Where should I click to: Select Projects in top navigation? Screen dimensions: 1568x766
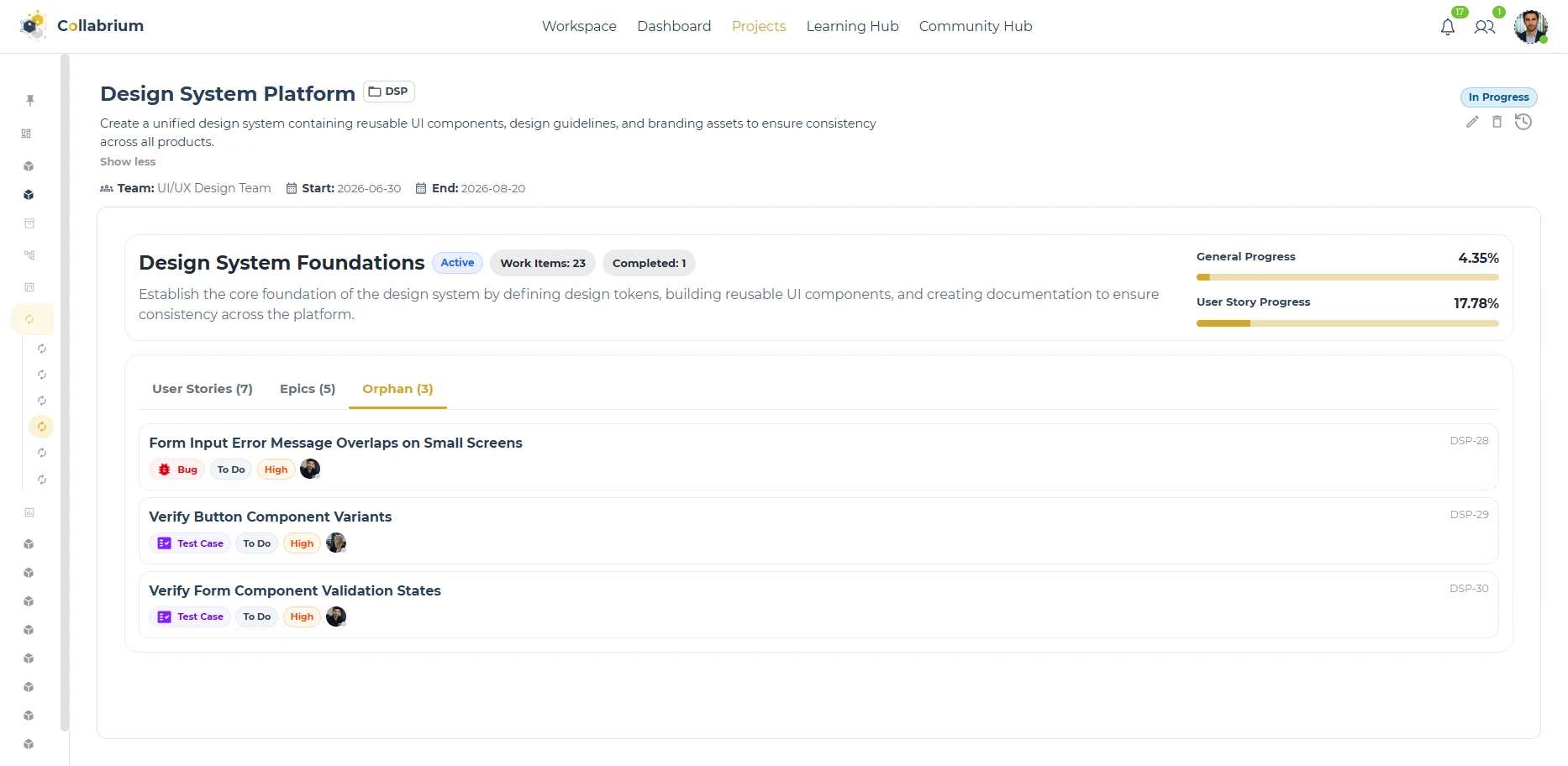759,26
